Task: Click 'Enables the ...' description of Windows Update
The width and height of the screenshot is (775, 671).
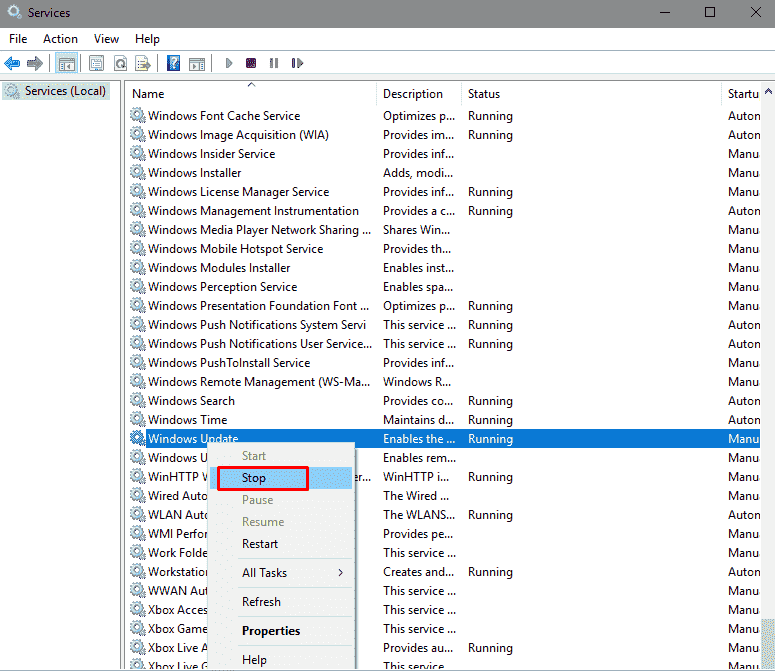Action: click(419, 439)
